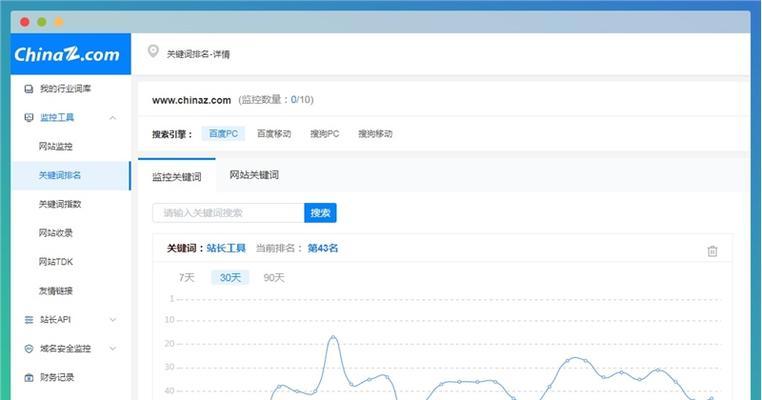Open 我的行业词库 database icon
Image resolution: width=762 pixels, height=400 pixels.
click(29, 89)
